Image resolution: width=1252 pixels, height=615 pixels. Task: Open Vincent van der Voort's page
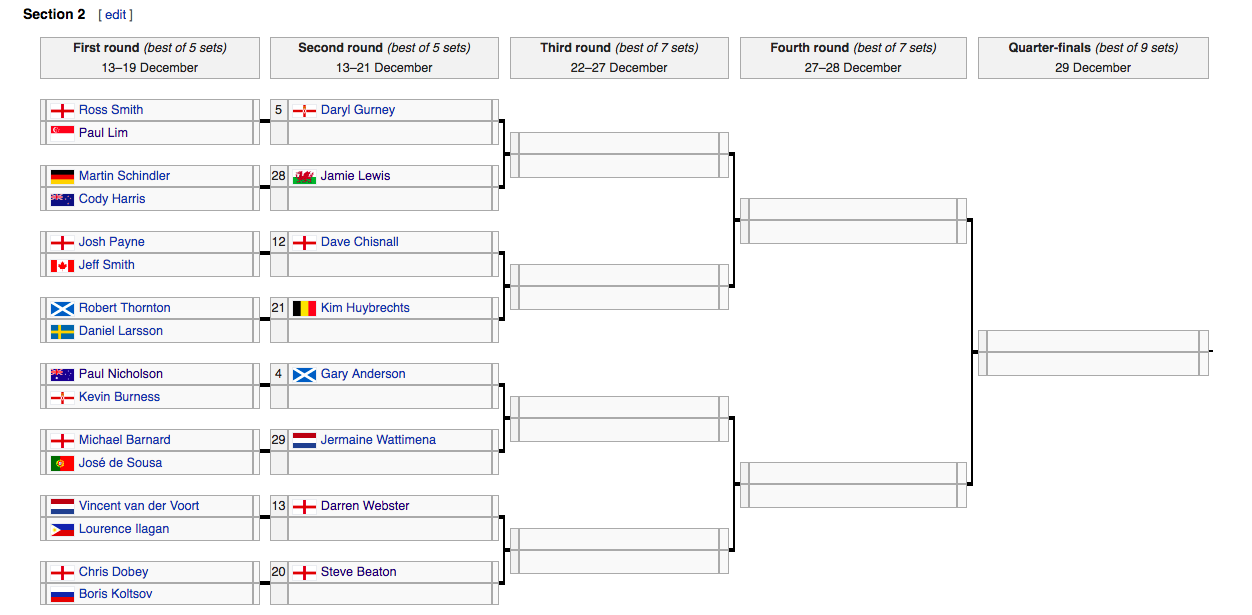tap(139, 506)
